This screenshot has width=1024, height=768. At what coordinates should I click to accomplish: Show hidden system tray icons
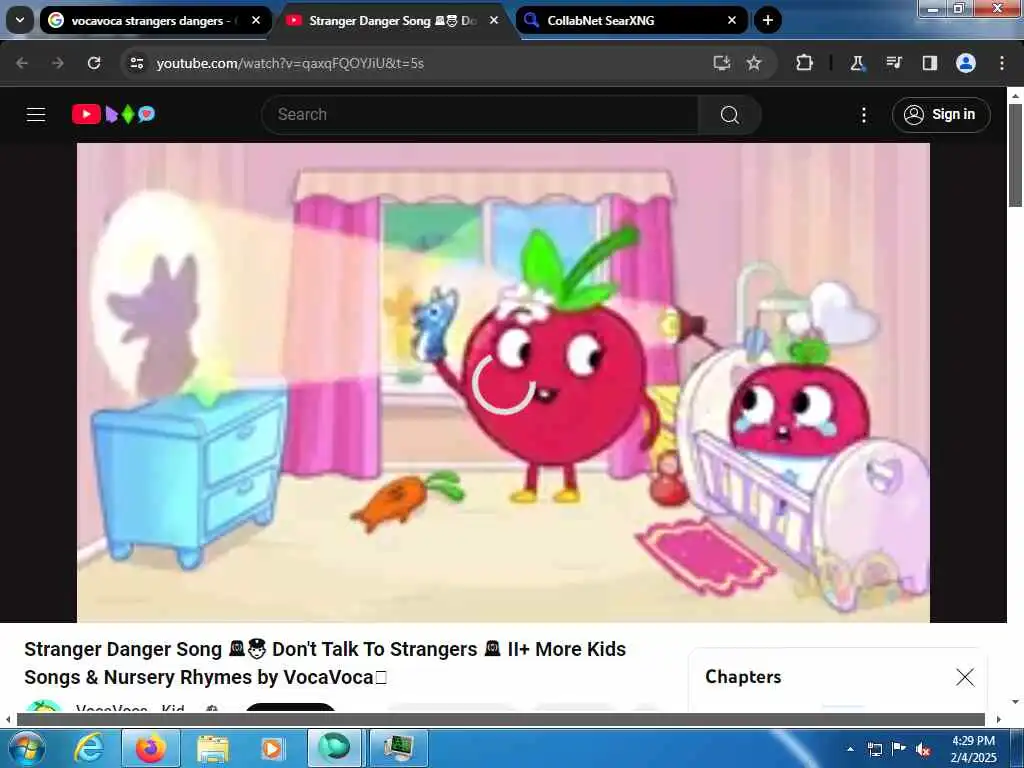pyautogui.click(x=850, y=749)
